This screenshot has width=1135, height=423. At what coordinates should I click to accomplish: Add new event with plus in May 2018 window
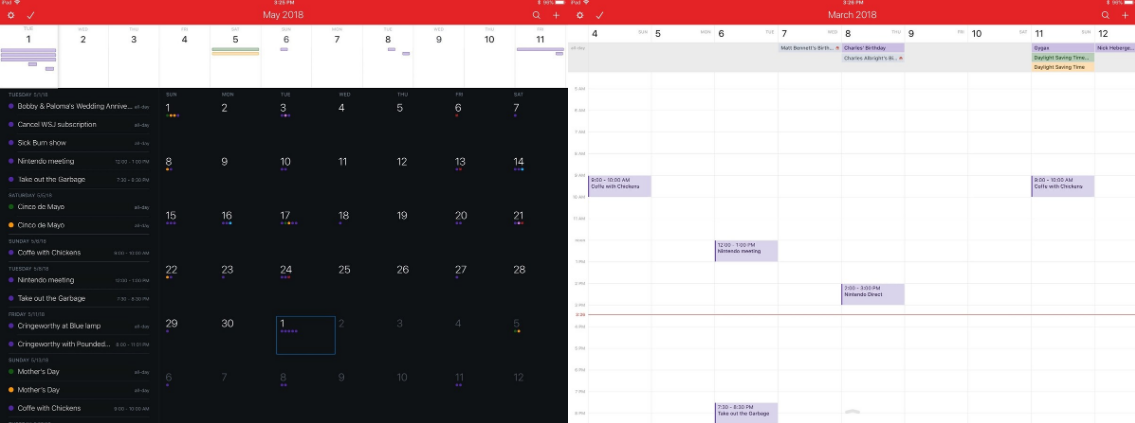click(556, 15)
